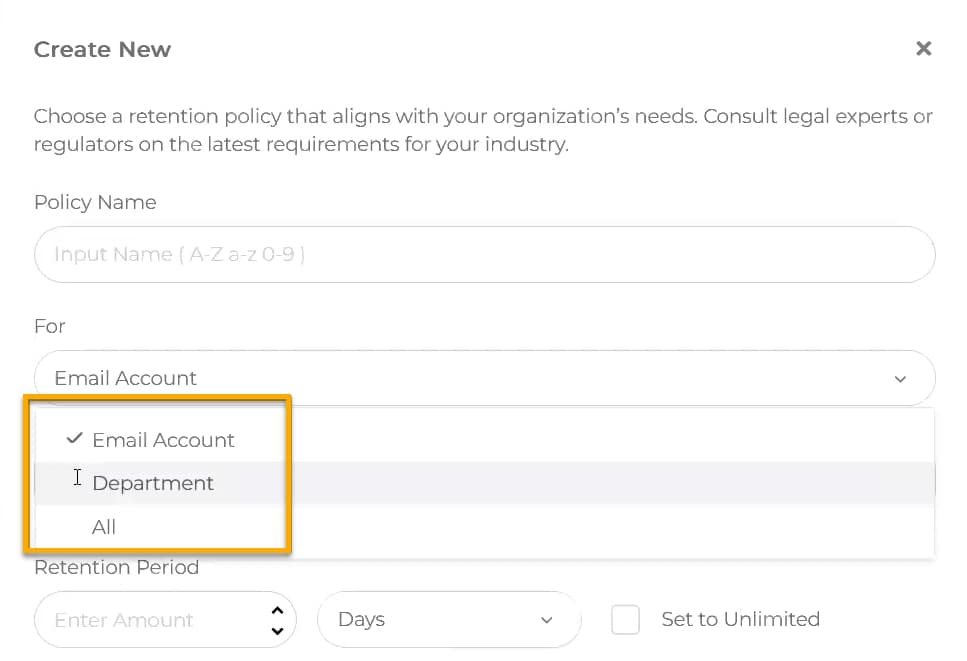Open the For dropdown showing Email Account
This screenshot has width=967, height=661.
[485, 378]
